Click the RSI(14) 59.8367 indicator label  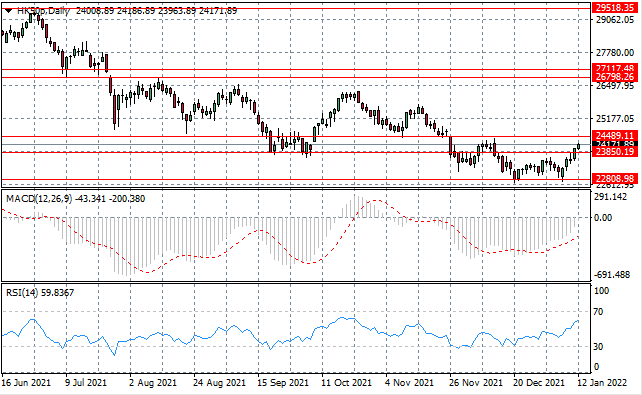coord(40,293)
